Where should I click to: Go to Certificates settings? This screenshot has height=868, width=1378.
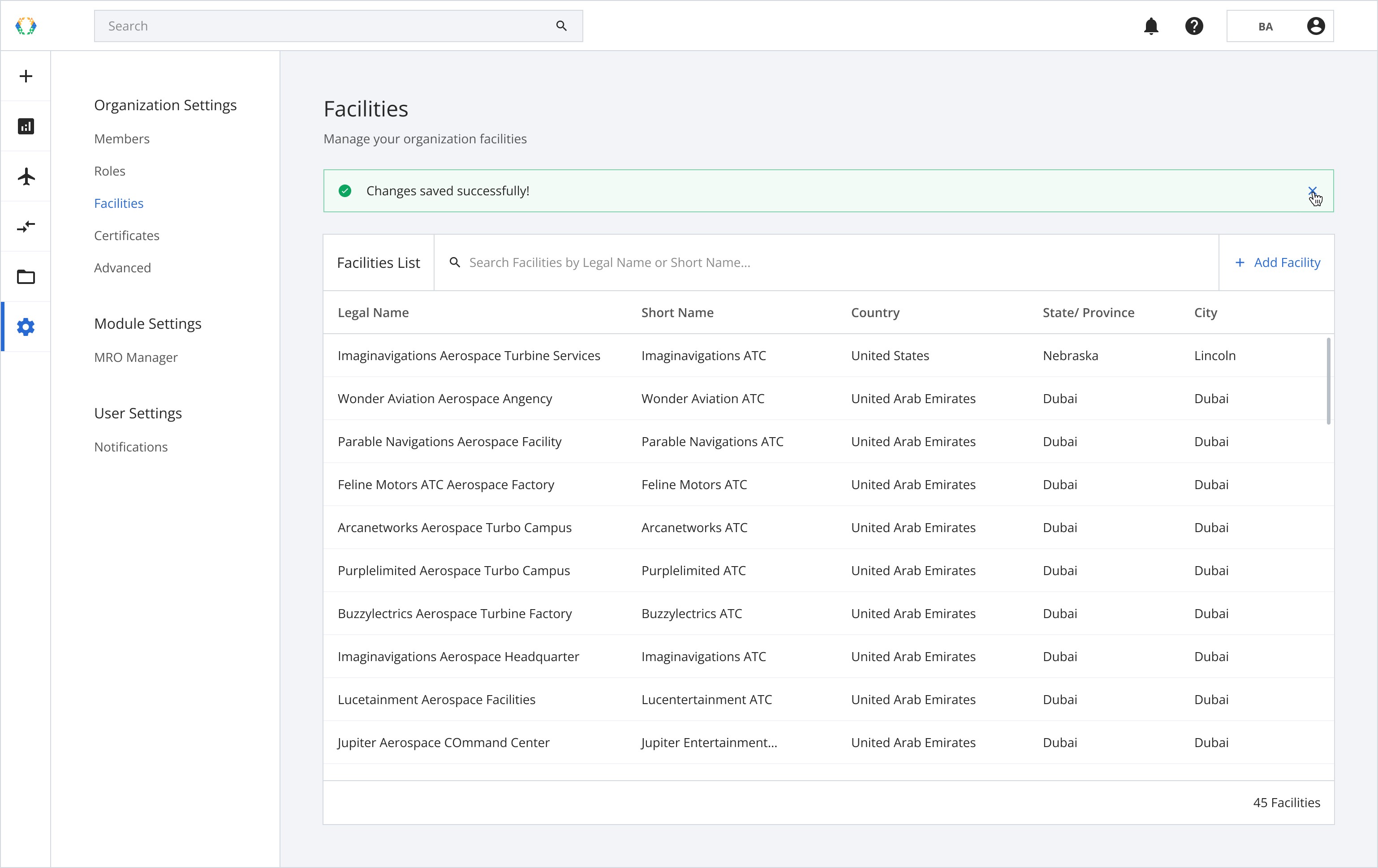coord(127,235)
